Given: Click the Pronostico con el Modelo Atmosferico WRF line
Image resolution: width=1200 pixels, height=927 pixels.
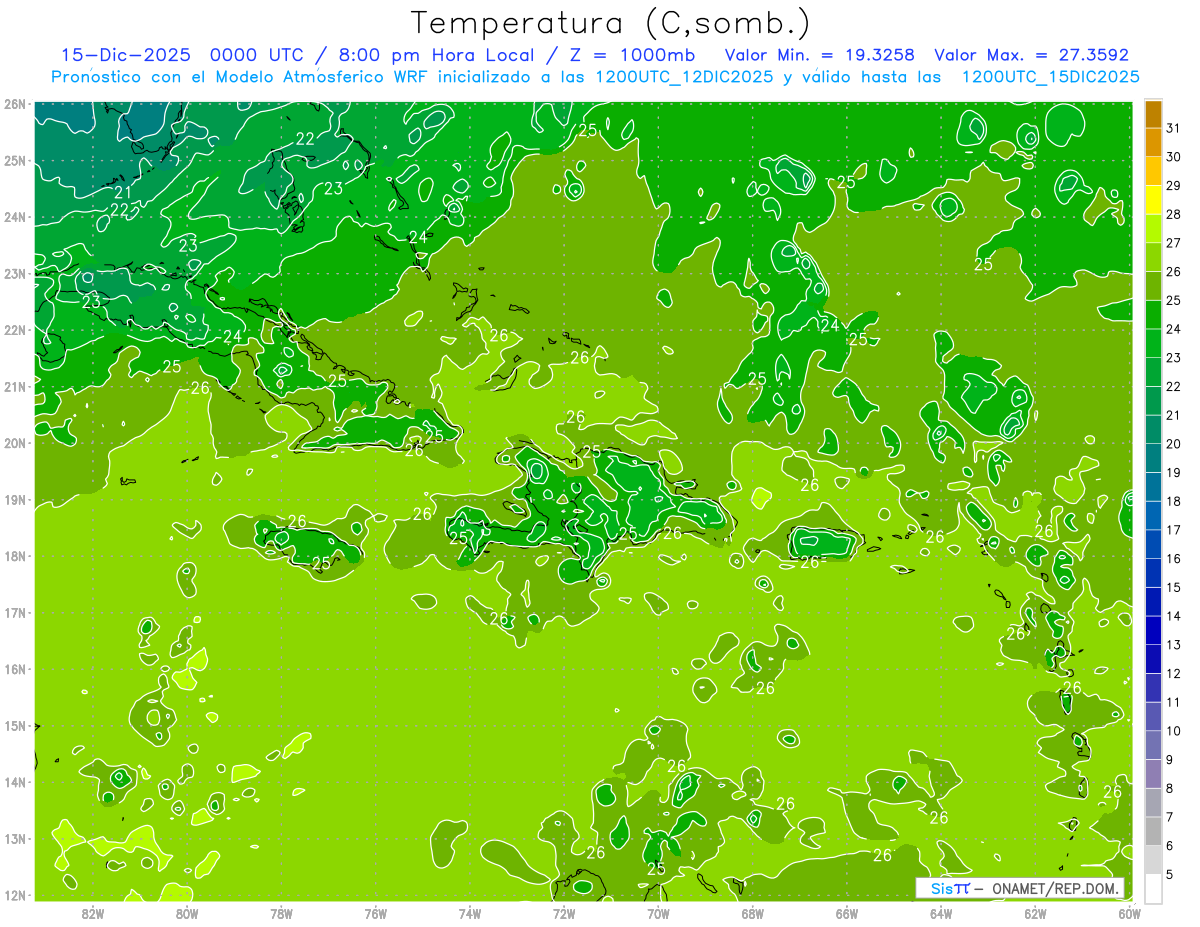Looking at the screenshot, I should click(595, 77).
